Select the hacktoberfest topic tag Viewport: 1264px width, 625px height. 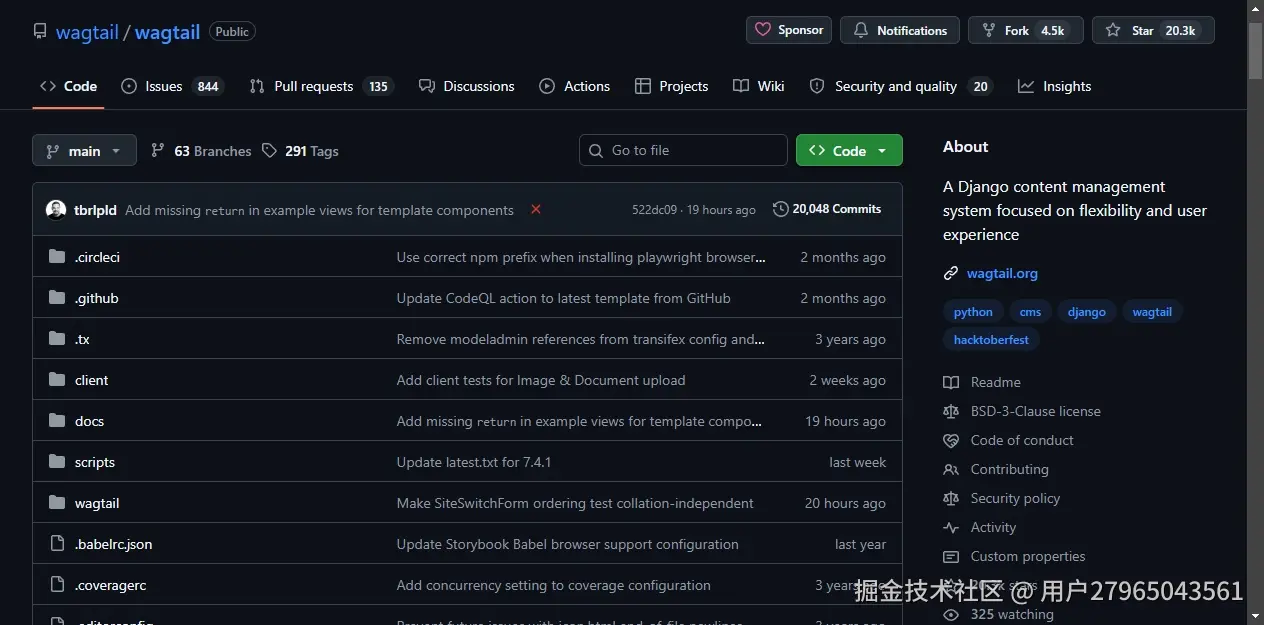[991, 340]
